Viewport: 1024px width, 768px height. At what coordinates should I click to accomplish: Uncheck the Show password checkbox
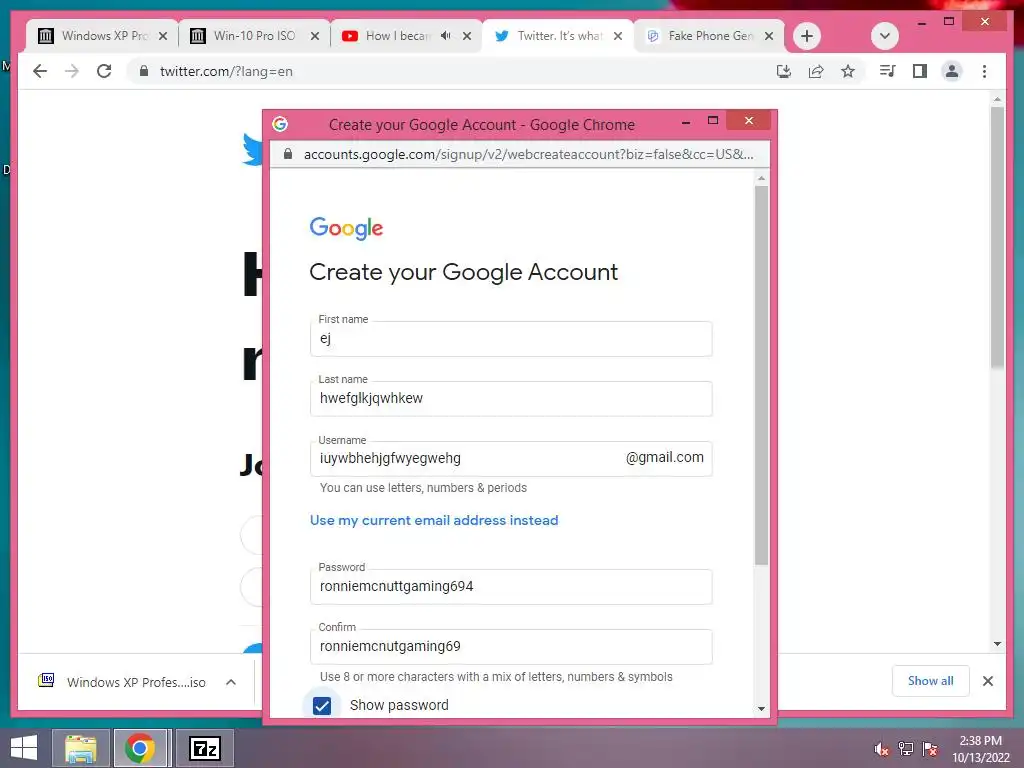pos(322,705)
